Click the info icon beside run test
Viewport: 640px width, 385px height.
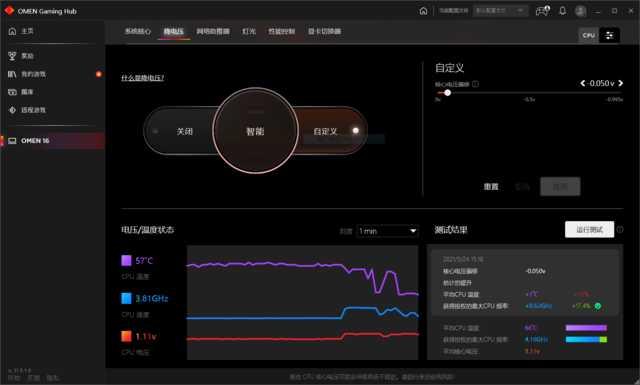coord(620,229)
